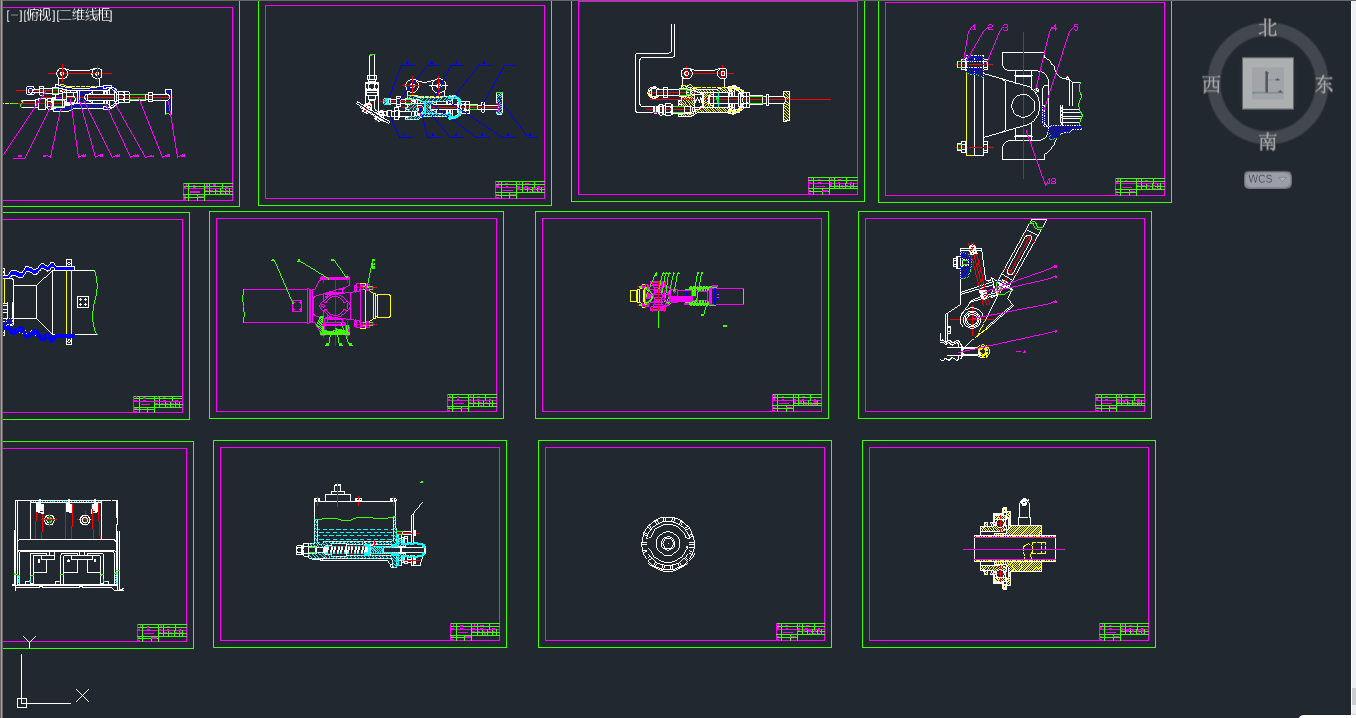Select the circular gear drawing in bottom row

[x=667, y=543]
